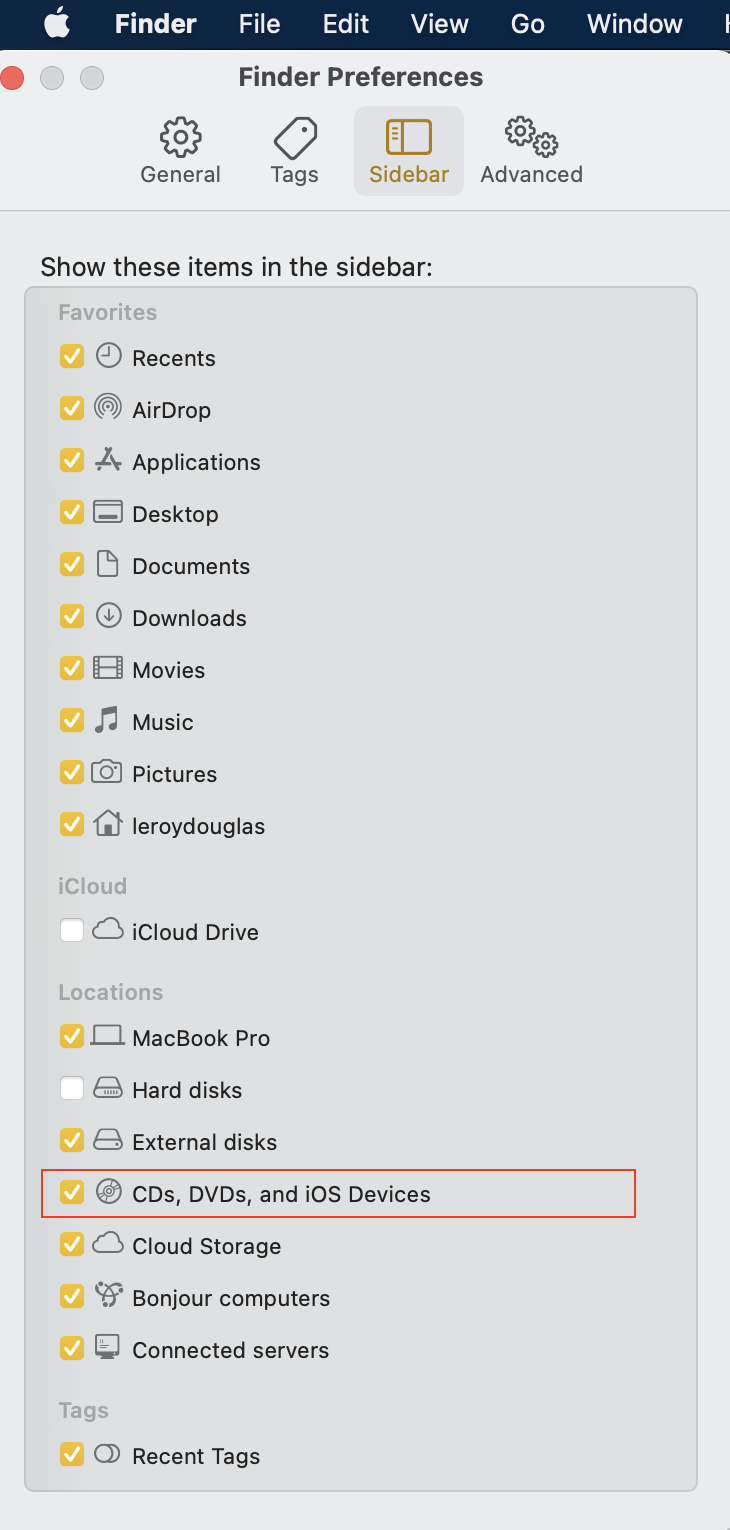Uncheck the Recents checkbox

[x=72, y=357]
